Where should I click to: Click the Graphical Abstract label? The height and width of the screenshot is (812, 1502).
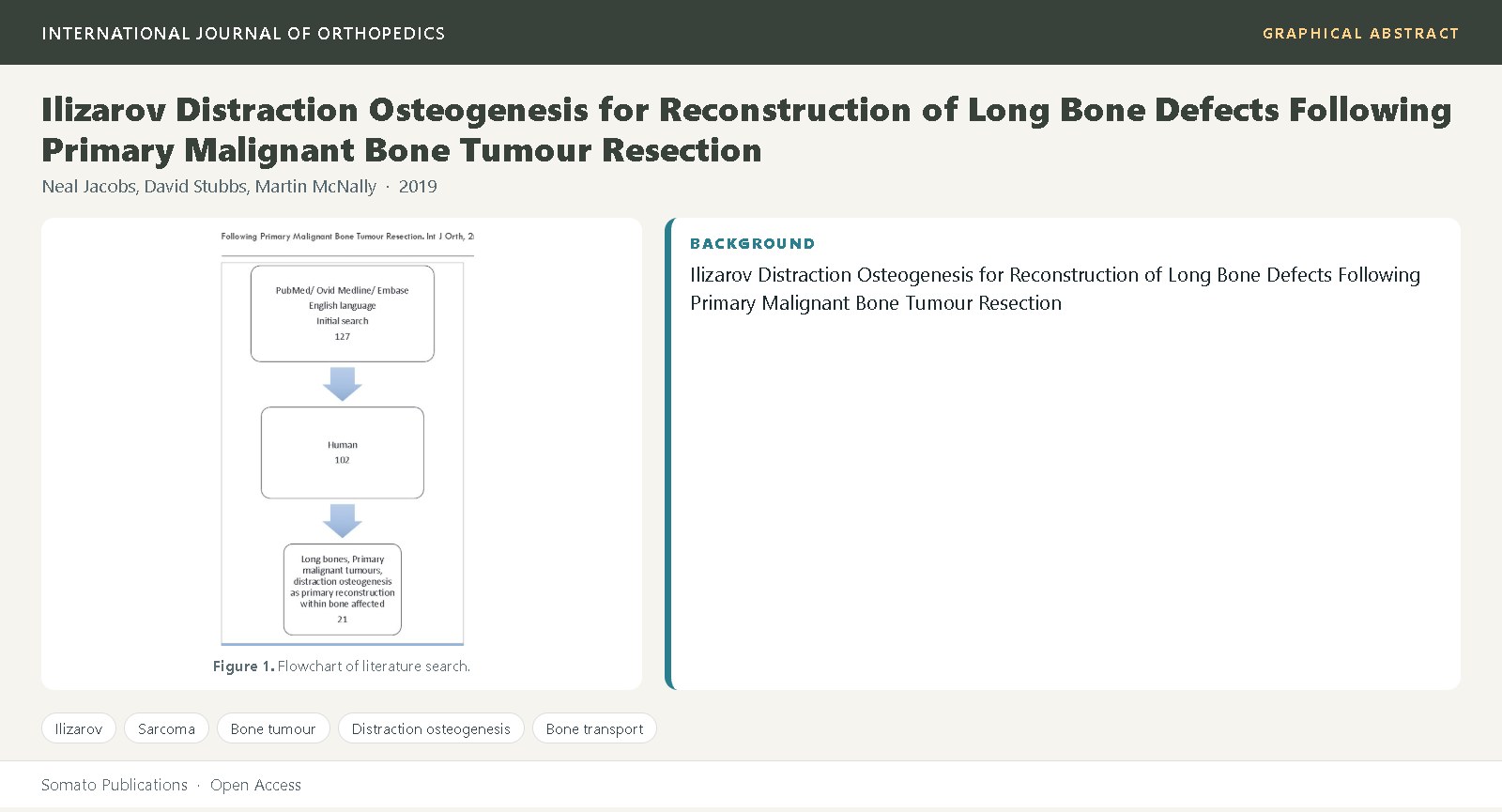pyautogui.click(x=1360, y=34)
